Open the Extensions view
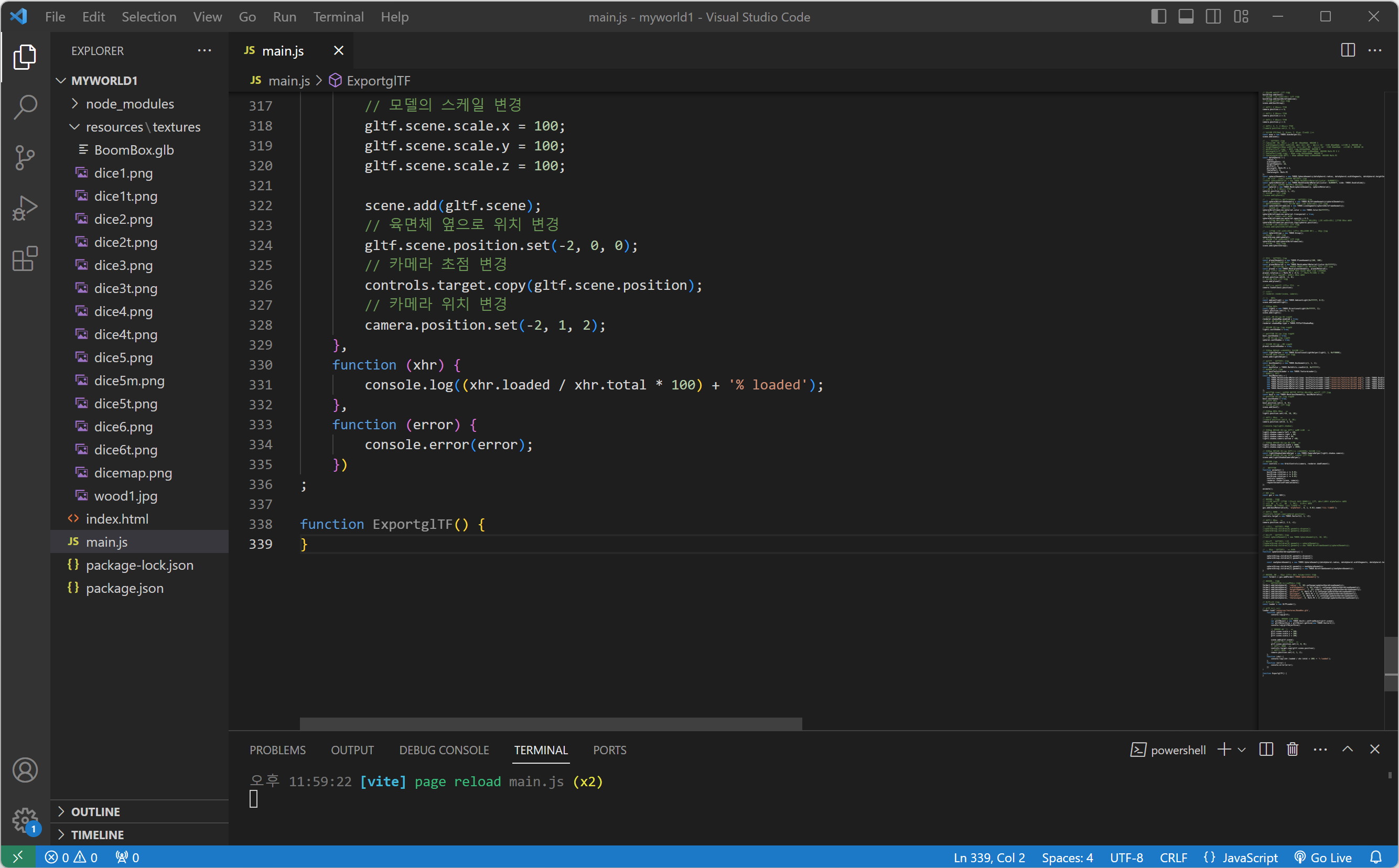 25,259
